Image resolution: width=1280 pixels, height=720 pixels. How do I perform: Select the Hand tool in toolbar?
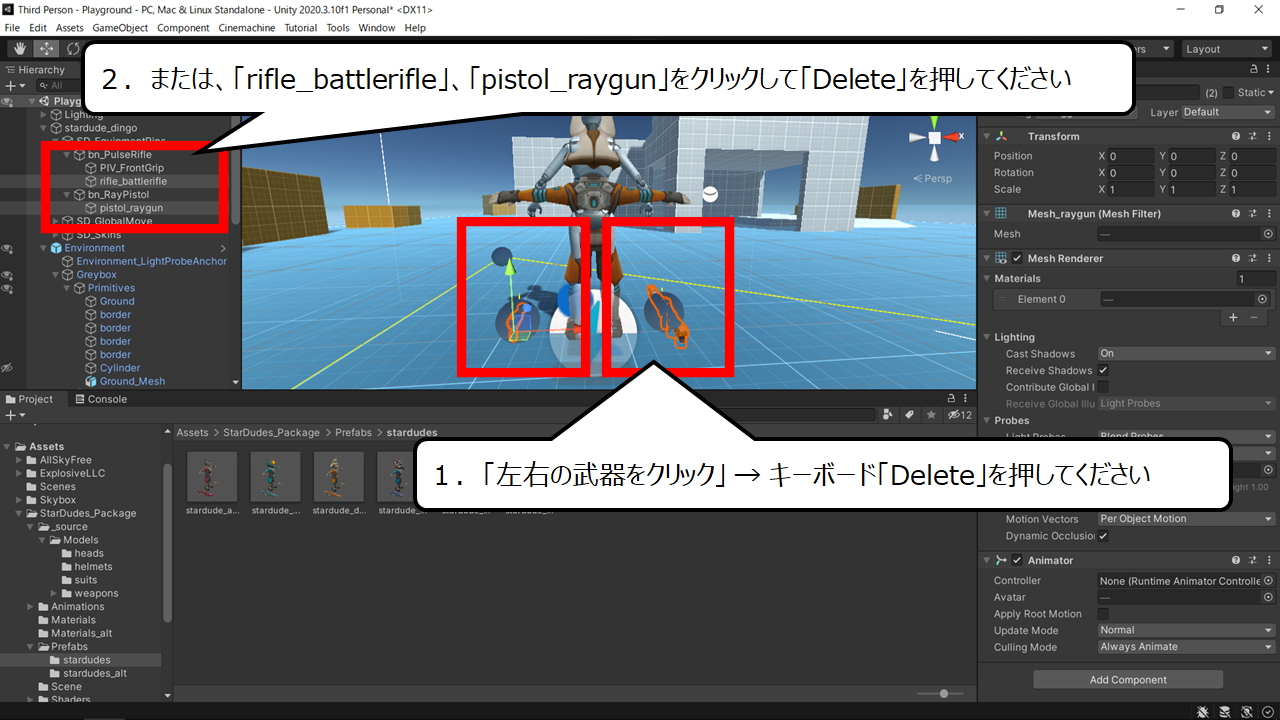[x=19, y=49]
